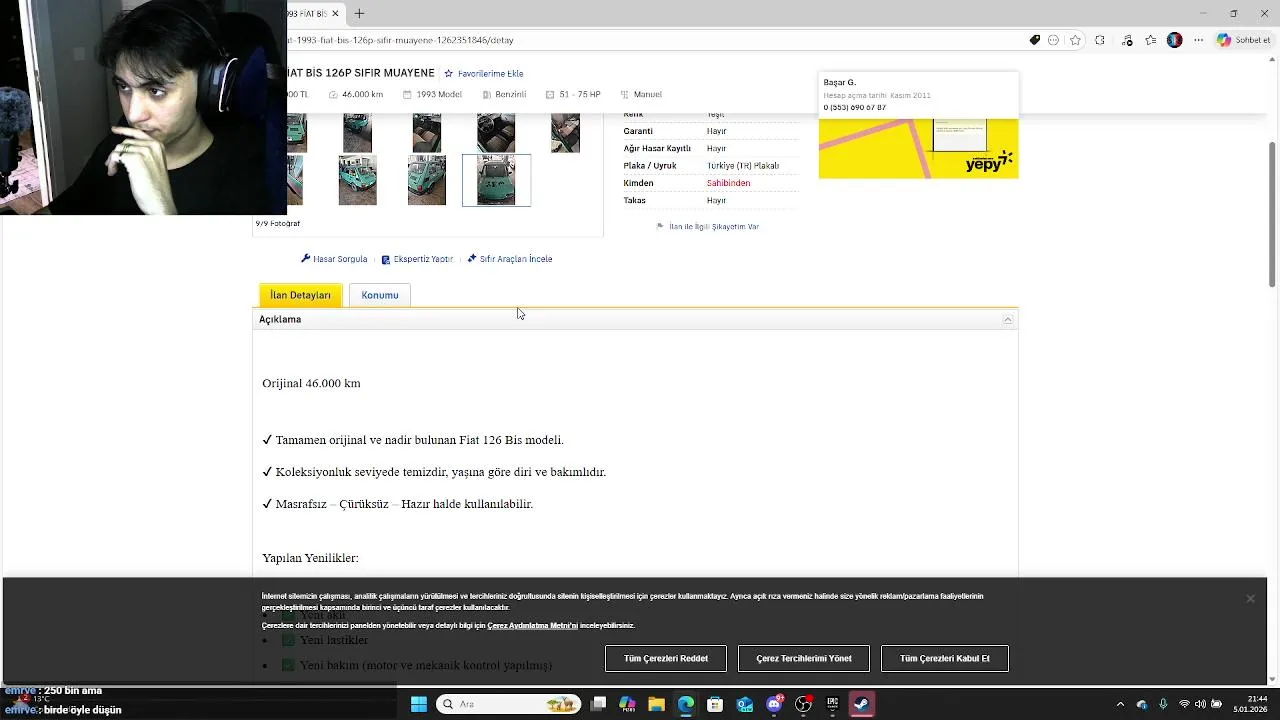Image resolution: width=1280 pixels, height=720 pixels.
Task: Open the Windows Start menu
Action: 419,704
